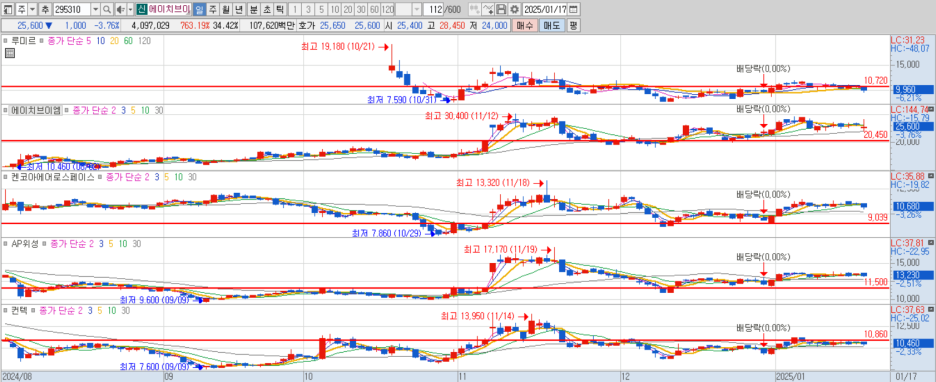Select the 분 minute period

pos(253,10)
